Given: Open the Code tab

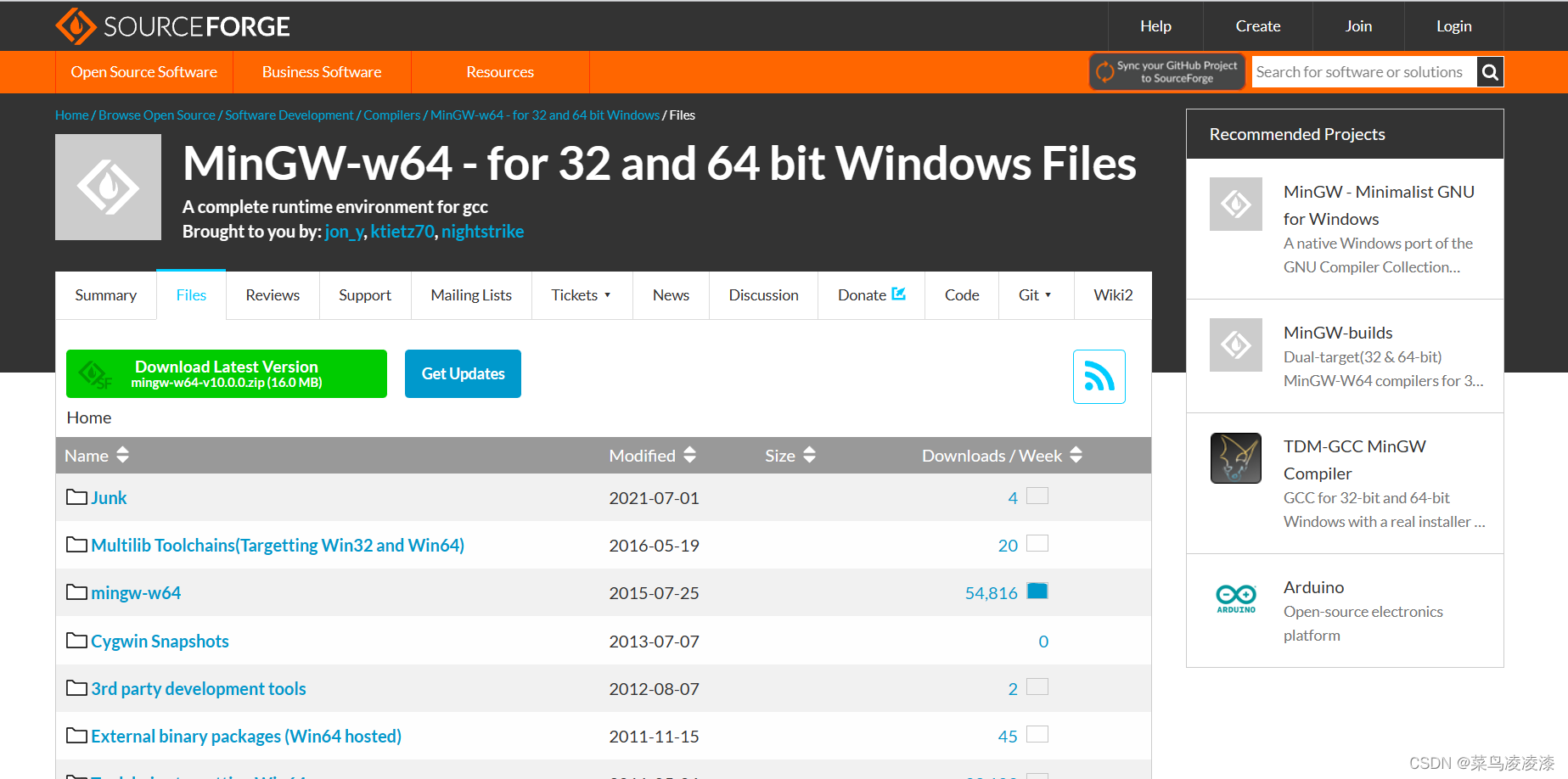Looking at the screenshot, I should click(x=962, y=295).
